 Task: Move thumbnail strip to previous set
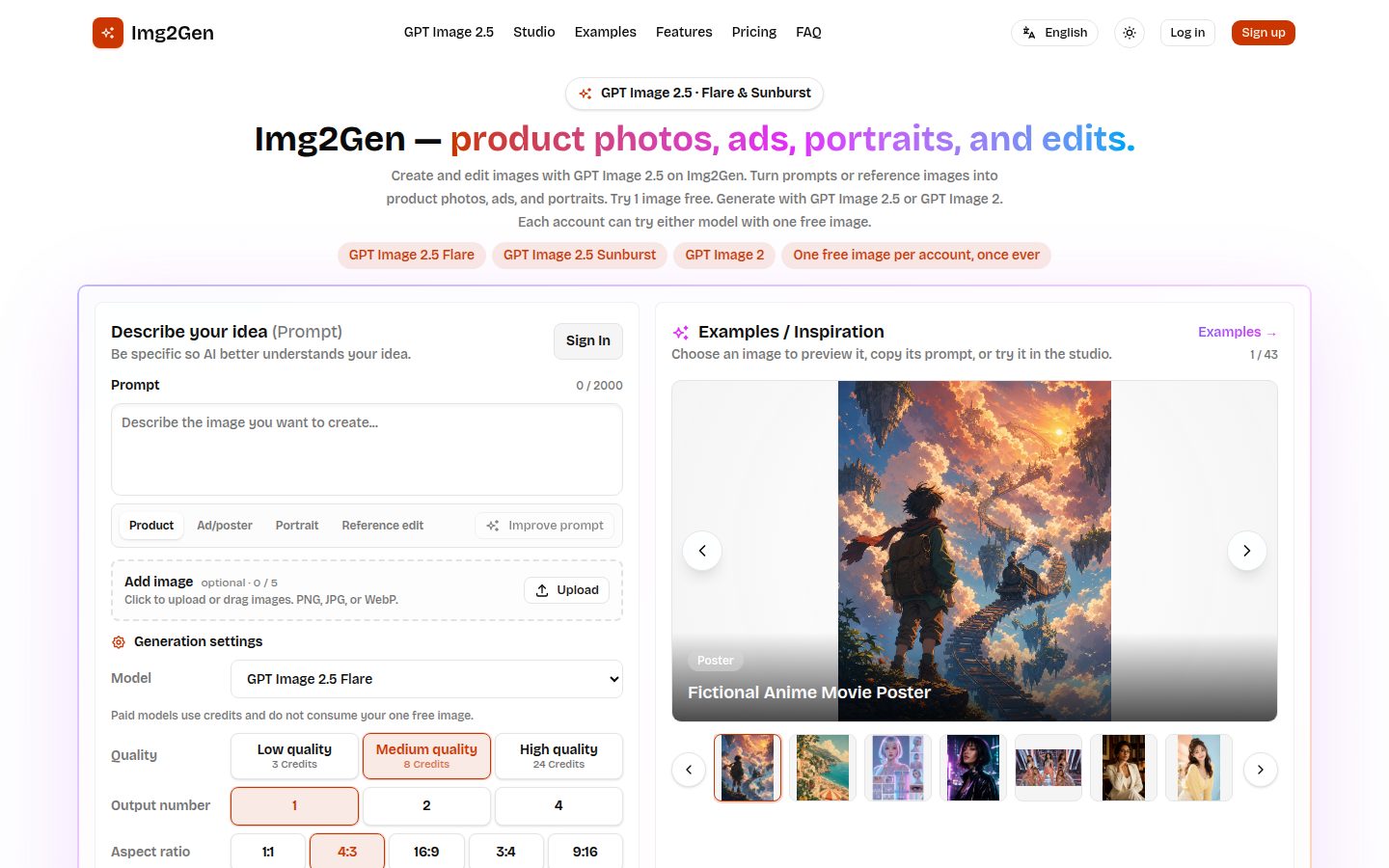pyautogui.click(x=689, y=770)
